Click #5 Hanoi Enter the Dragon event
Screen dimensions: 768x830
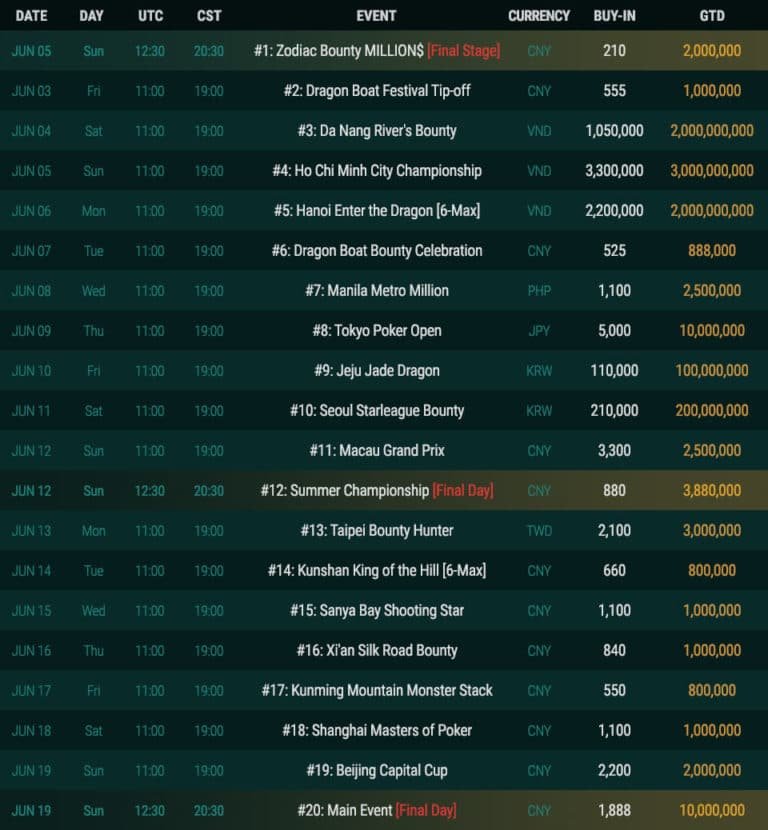376,210
